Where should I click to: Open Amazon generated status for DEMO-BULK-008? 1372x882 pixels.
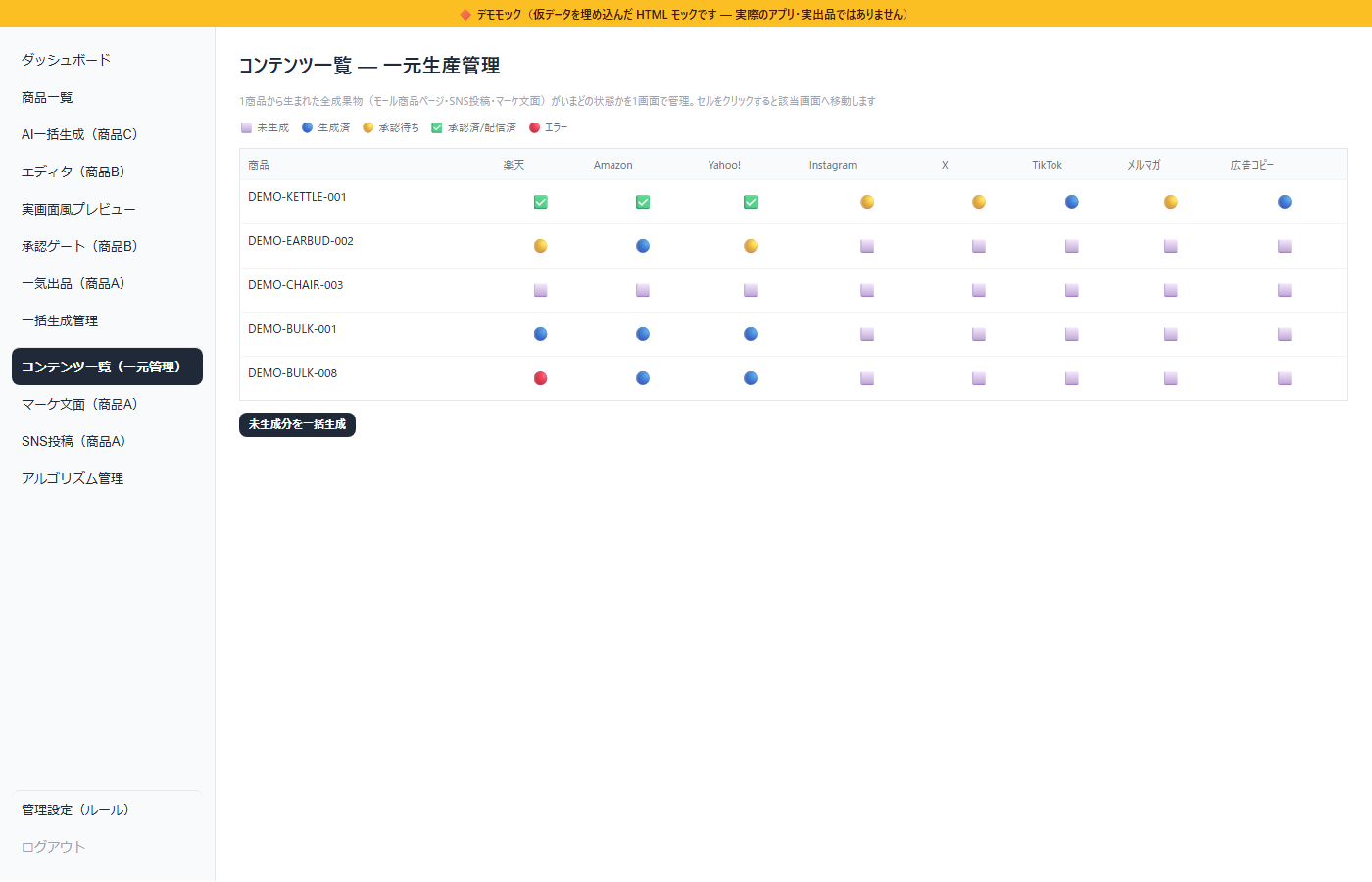coord(643,378)
